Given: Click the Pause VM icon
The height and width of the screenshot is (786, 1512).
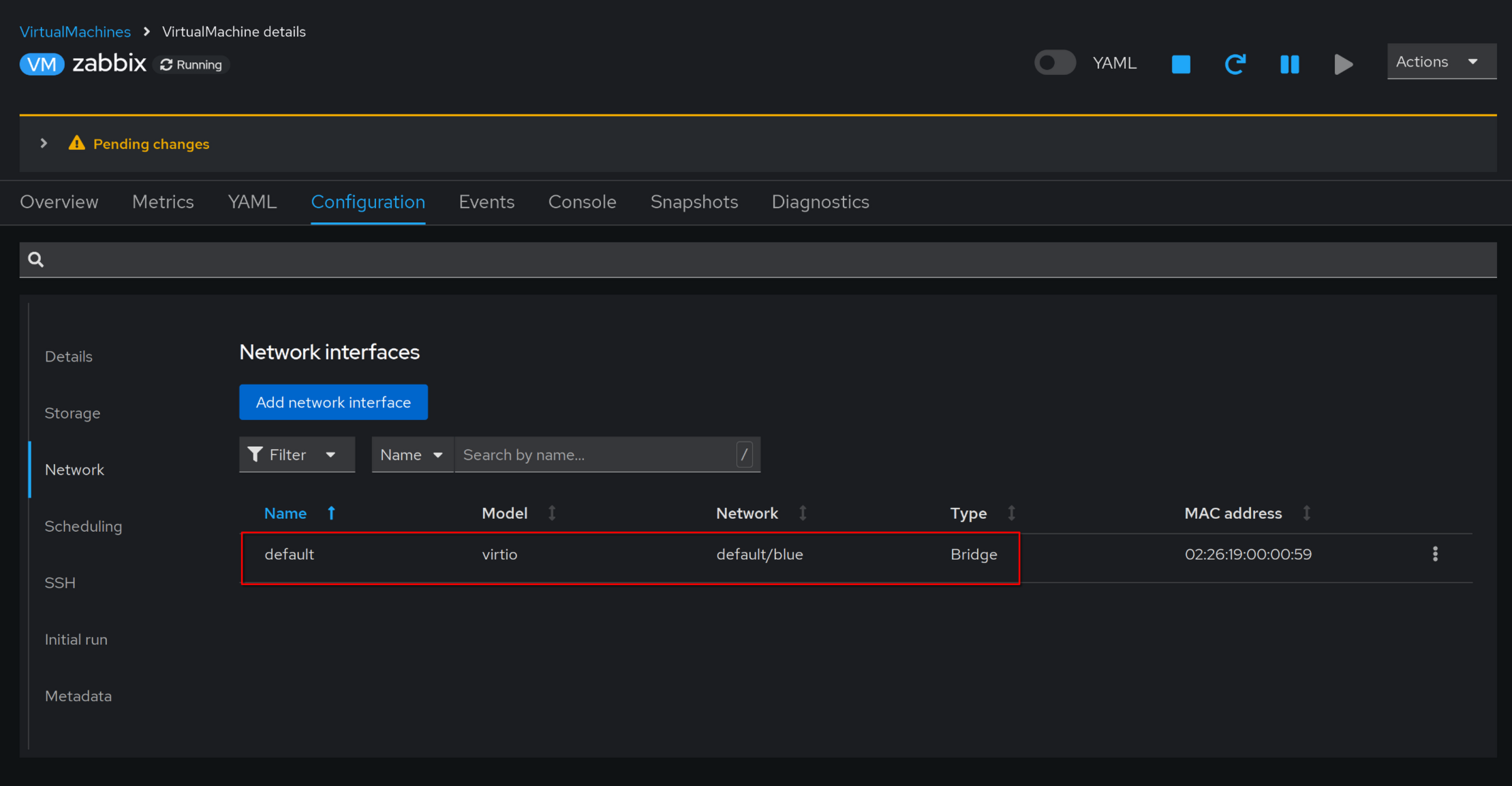Looking at the screenshot, I should point(1289,64).
